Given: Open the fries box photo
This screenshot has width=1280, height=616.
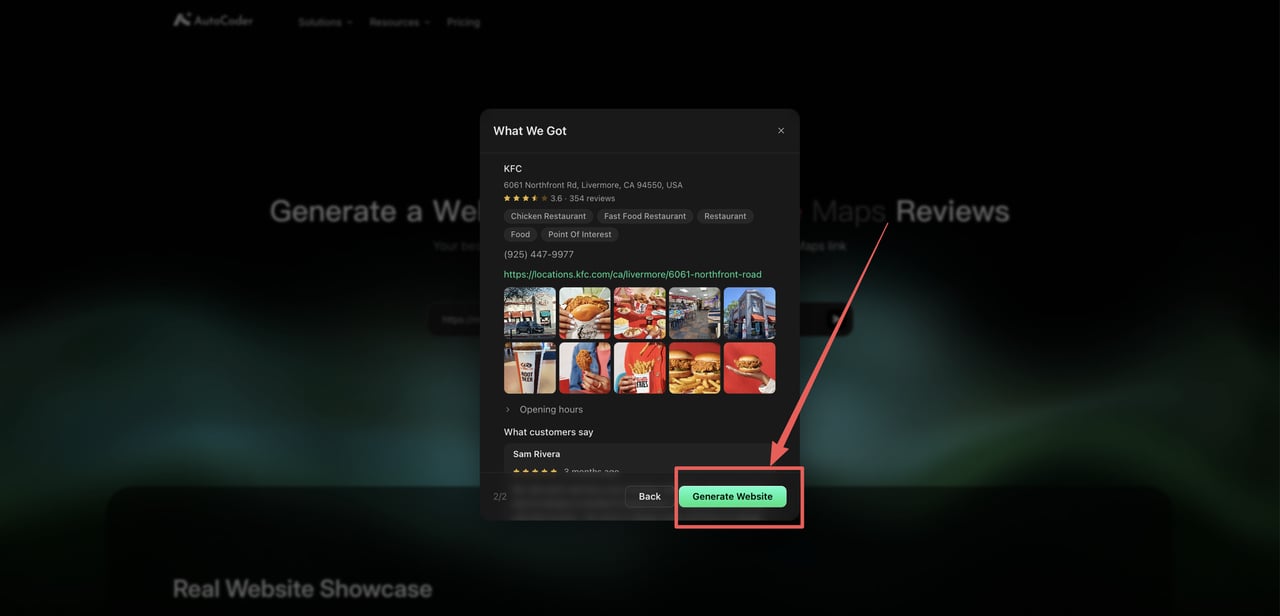Looking at the screenshot, I should [x=640, y=368].
